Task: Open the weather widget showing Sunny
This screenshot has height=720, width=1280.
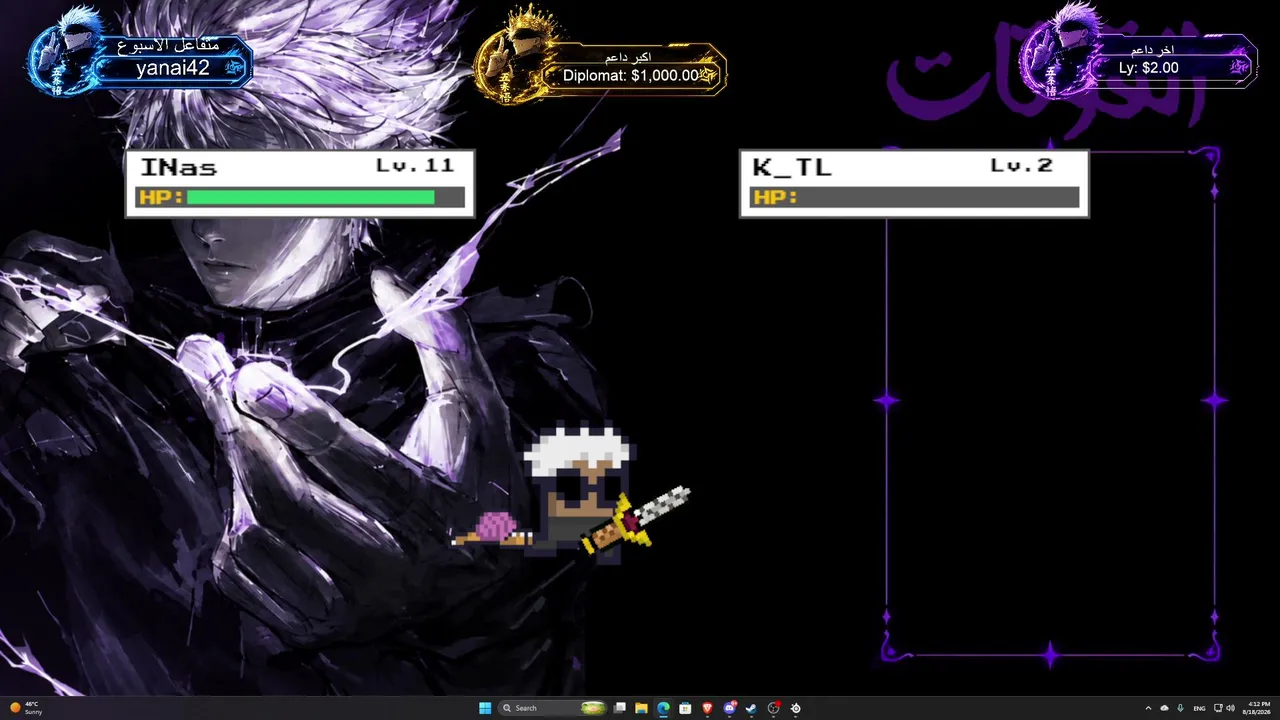Action: click(27, 708)
